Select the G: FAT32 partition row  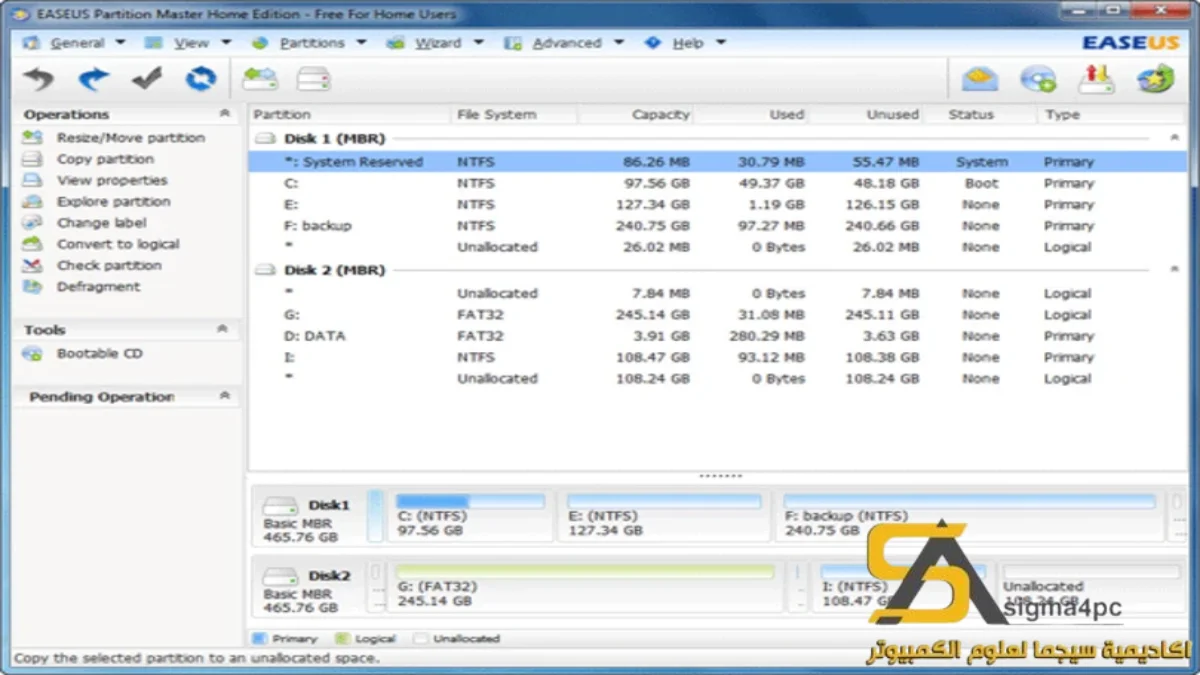717,315
